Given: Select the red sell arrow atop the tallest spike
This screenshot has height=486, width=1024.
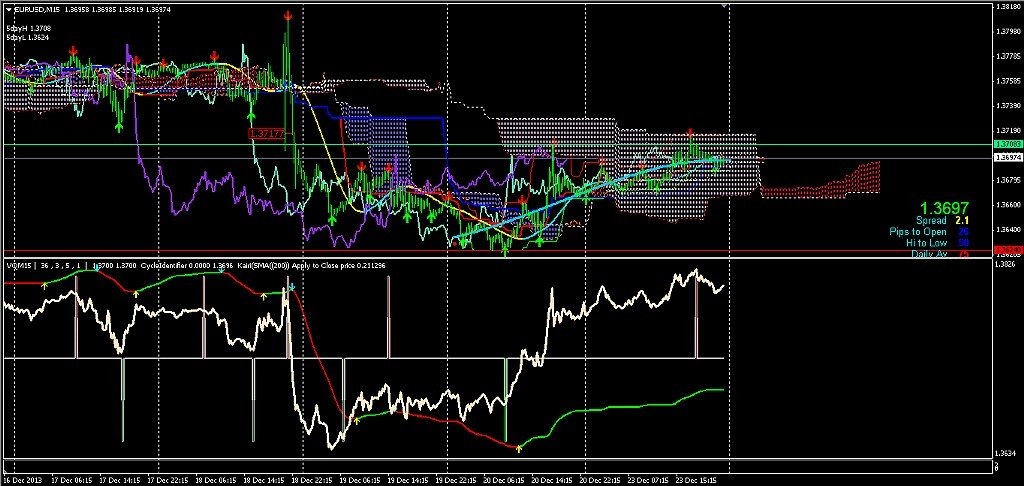Looking at the screenshot, I should pyautogui.click(x=287, y=15).
